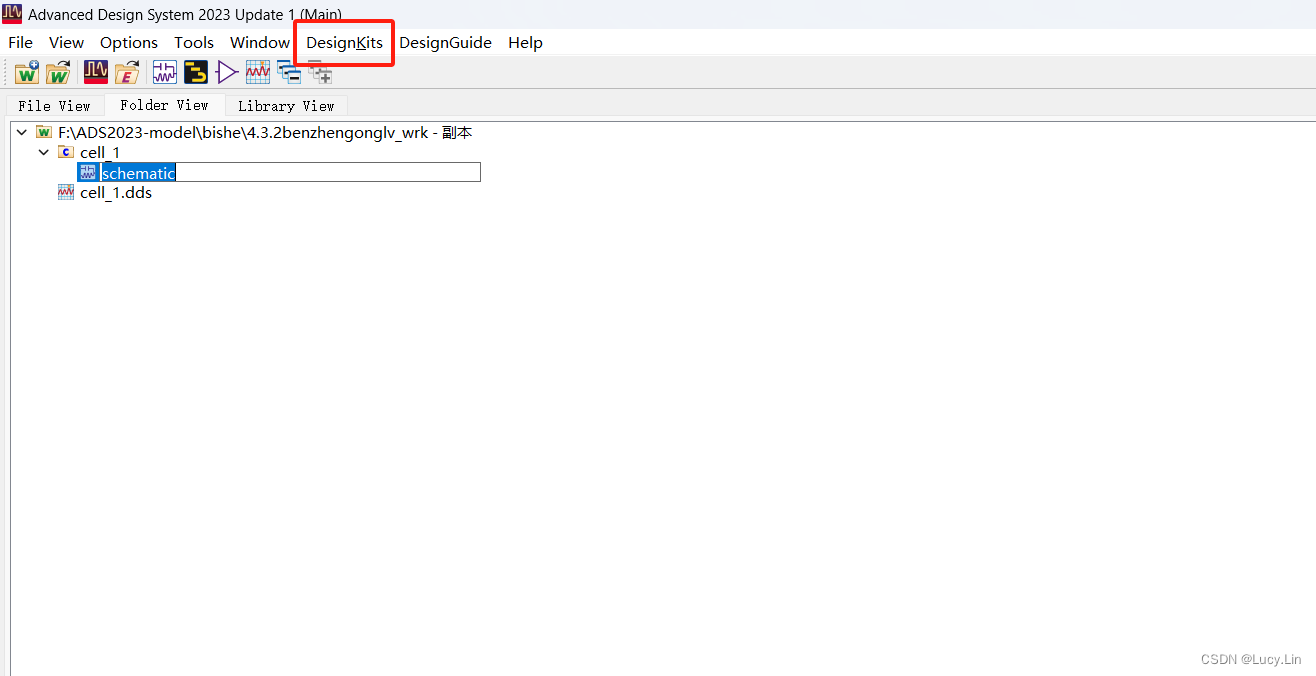The image size is (1316, 676).
Task: Open an existing workspace from the toolbar
Action: click(58, 72)
